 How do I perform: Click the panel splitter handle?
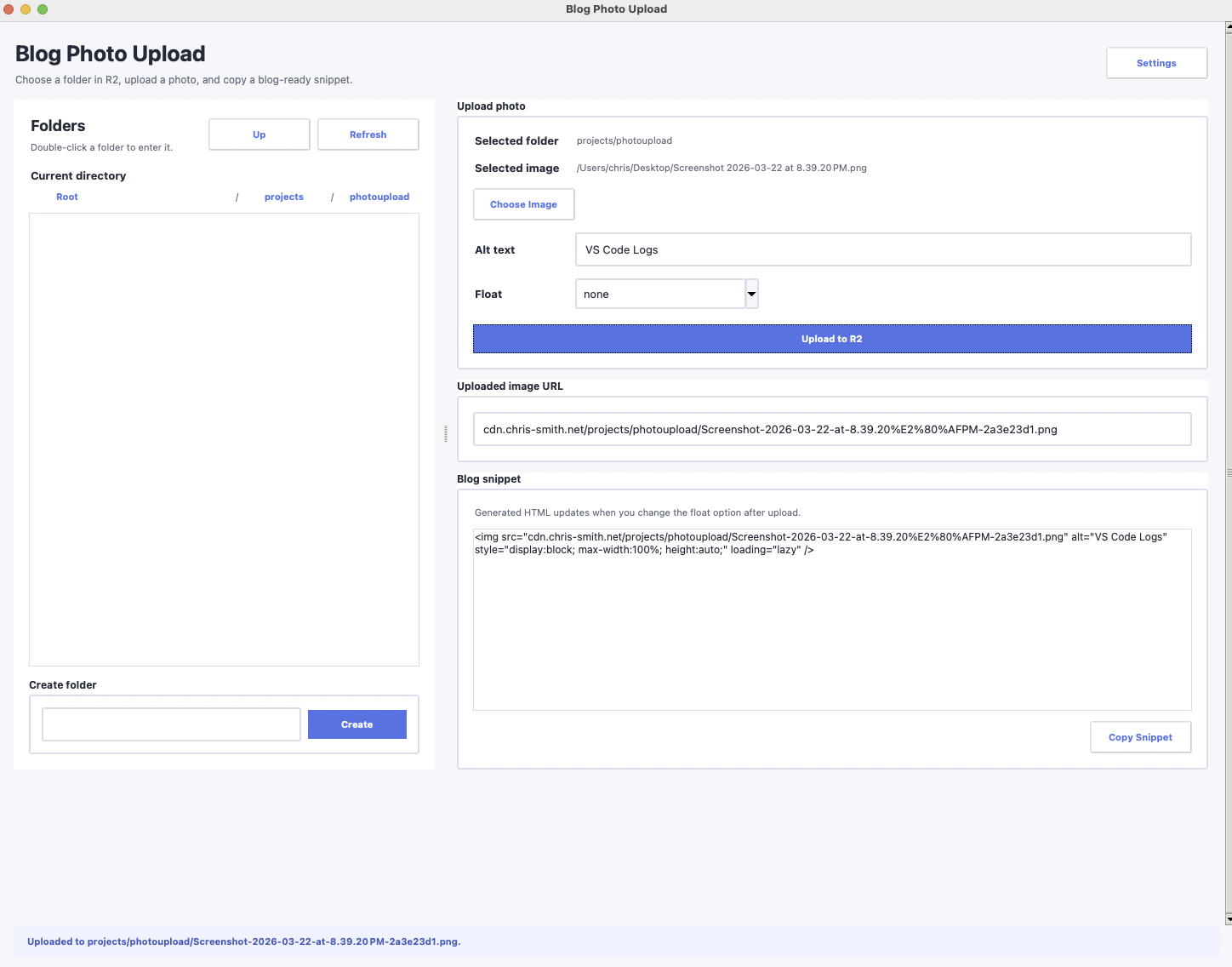coord(446,434)
